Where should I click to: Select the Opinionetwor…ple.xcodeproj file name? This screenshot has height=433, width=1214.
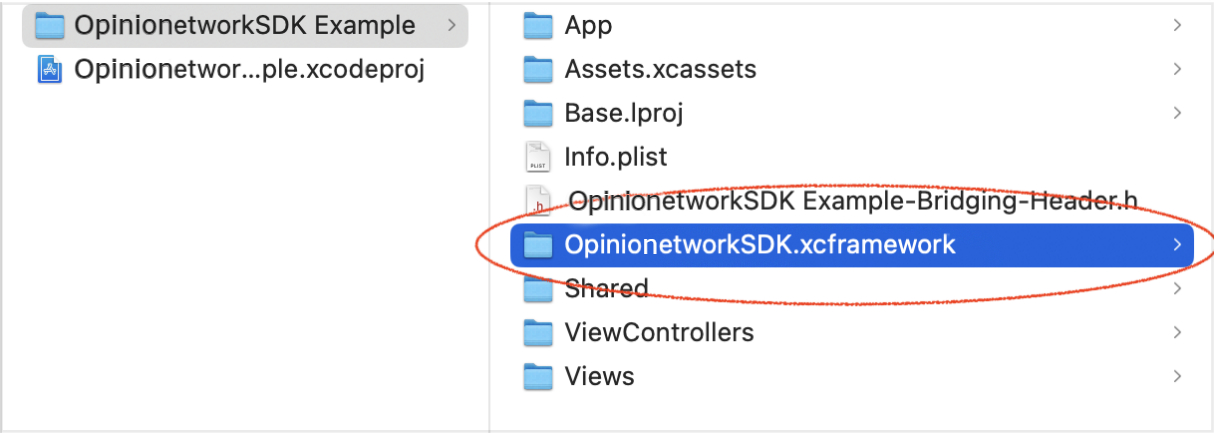click(250, 70)
